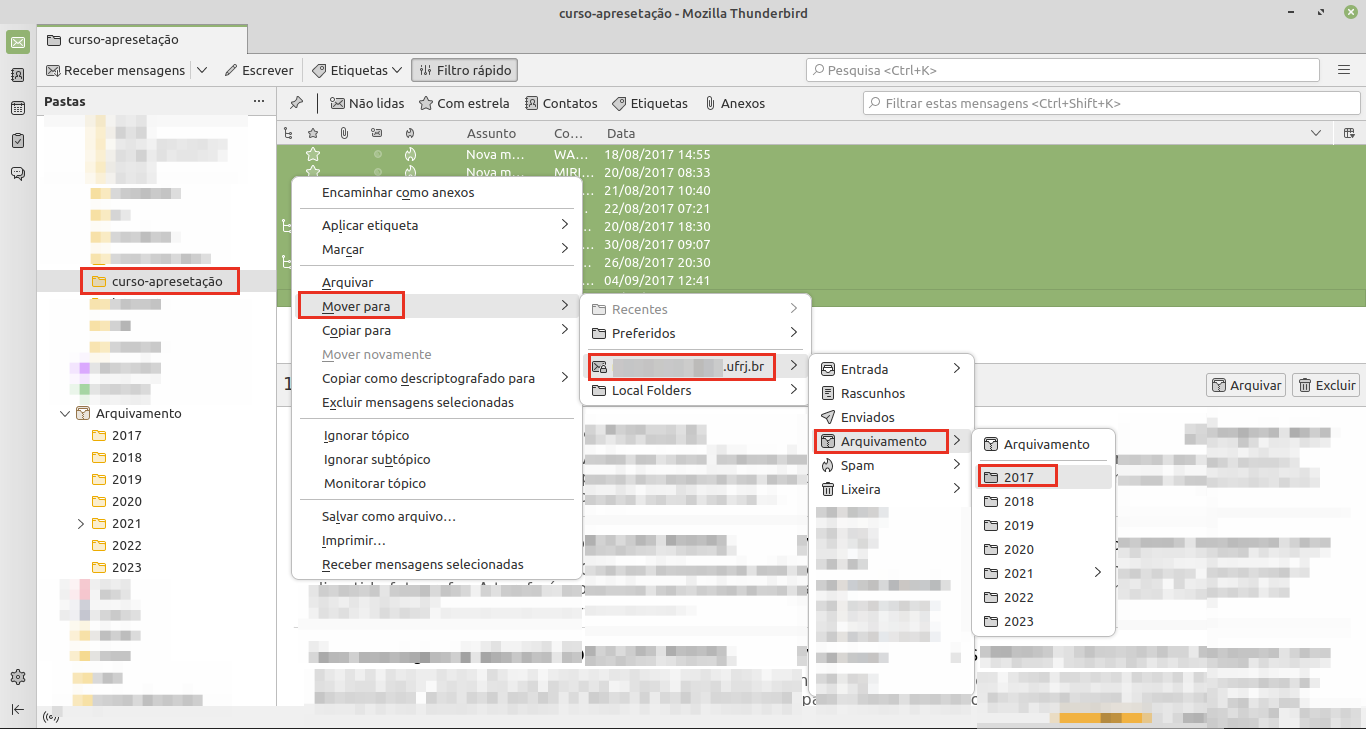1366x729 pixels.
Task: Choose Imprimir in the context menu
Action: pyautogui.click(x=436, y=540)
